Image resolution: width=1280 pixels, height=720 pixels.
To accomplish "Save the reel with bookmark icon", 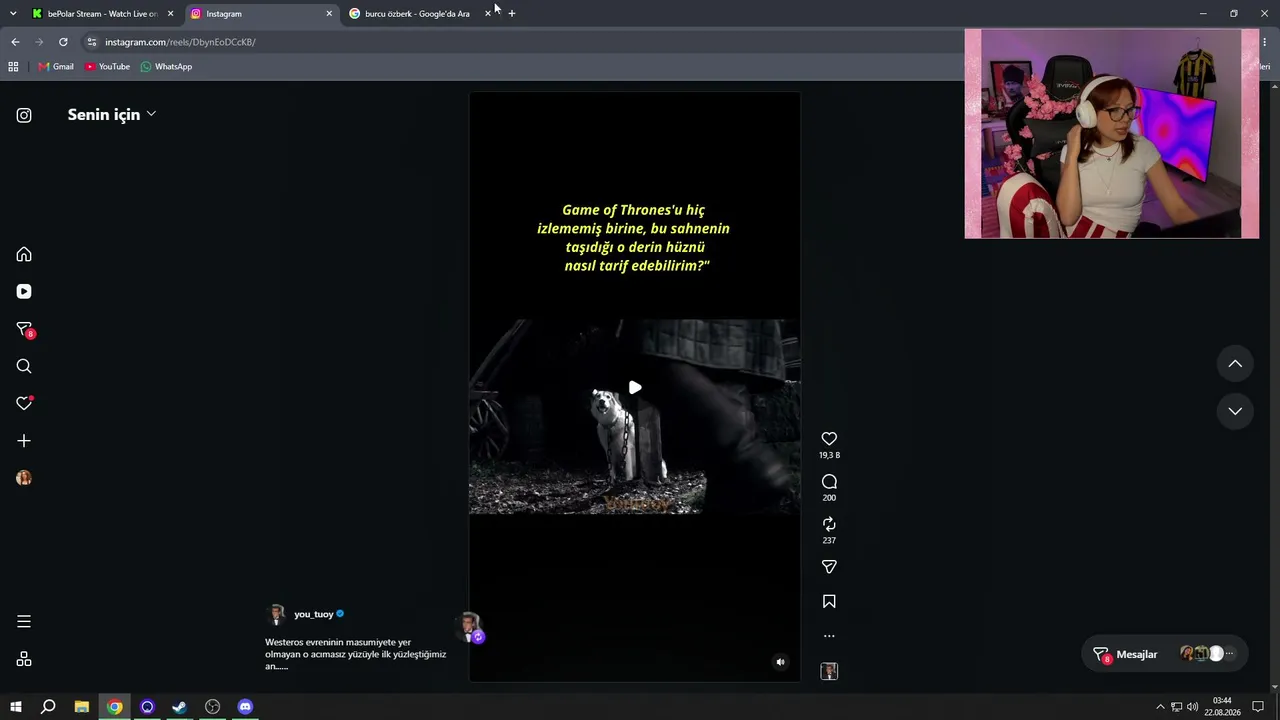I will 829,602.
